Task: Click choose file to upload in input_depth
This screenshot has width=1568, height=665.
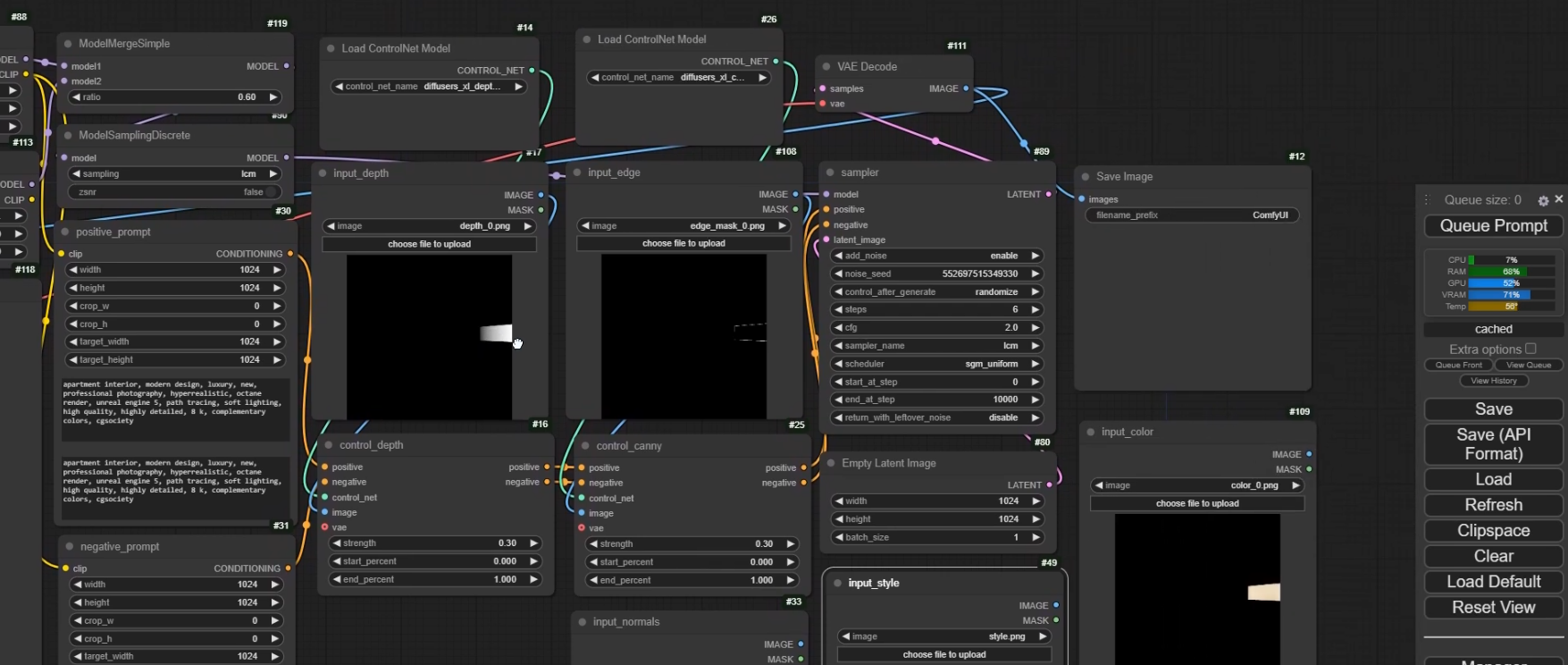Action: (x=430, y=244)
